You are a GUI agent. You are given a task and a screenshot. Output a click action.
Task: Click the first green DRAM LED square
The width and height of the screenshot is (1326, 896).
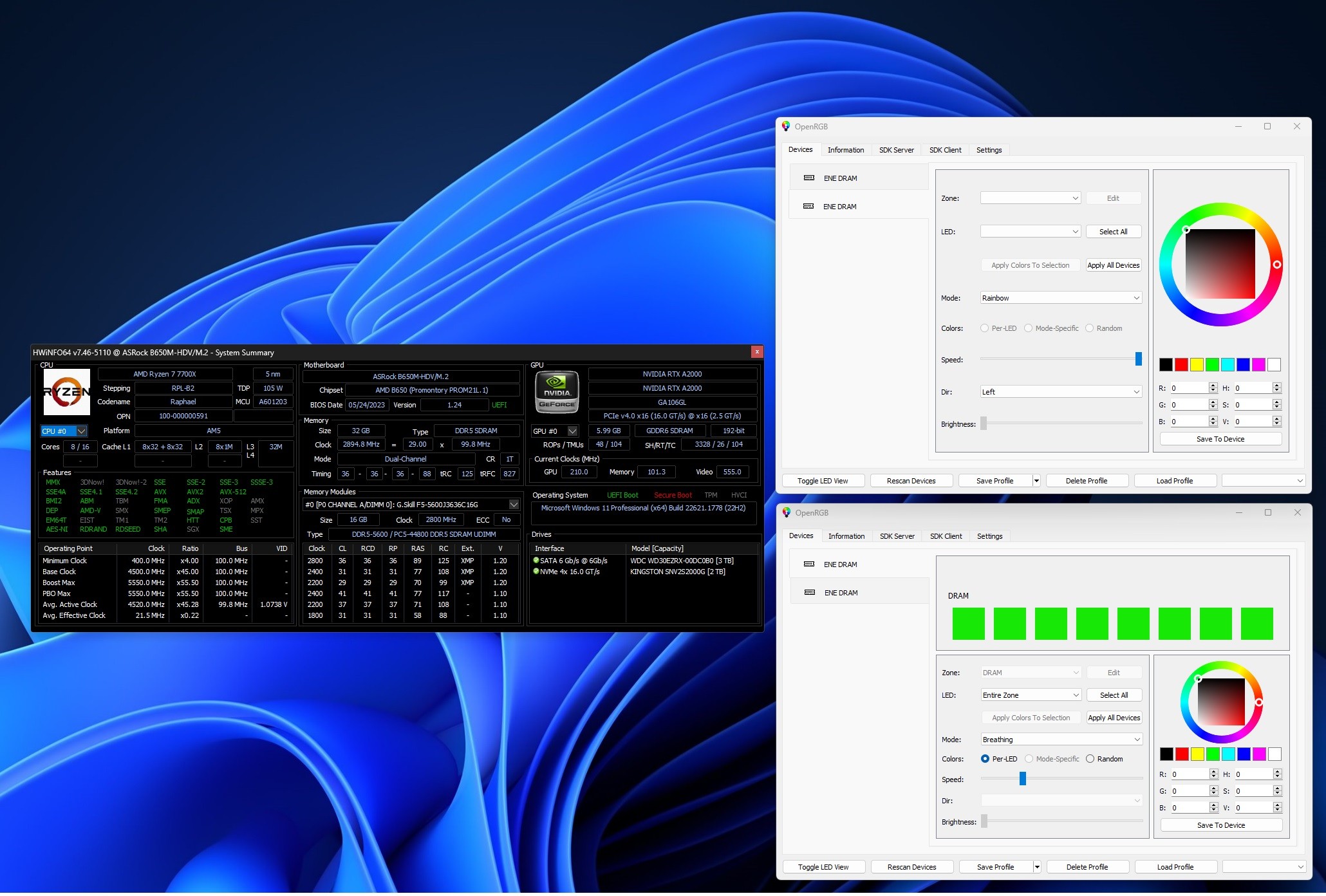pyautogui.click(x=968, y=624)
